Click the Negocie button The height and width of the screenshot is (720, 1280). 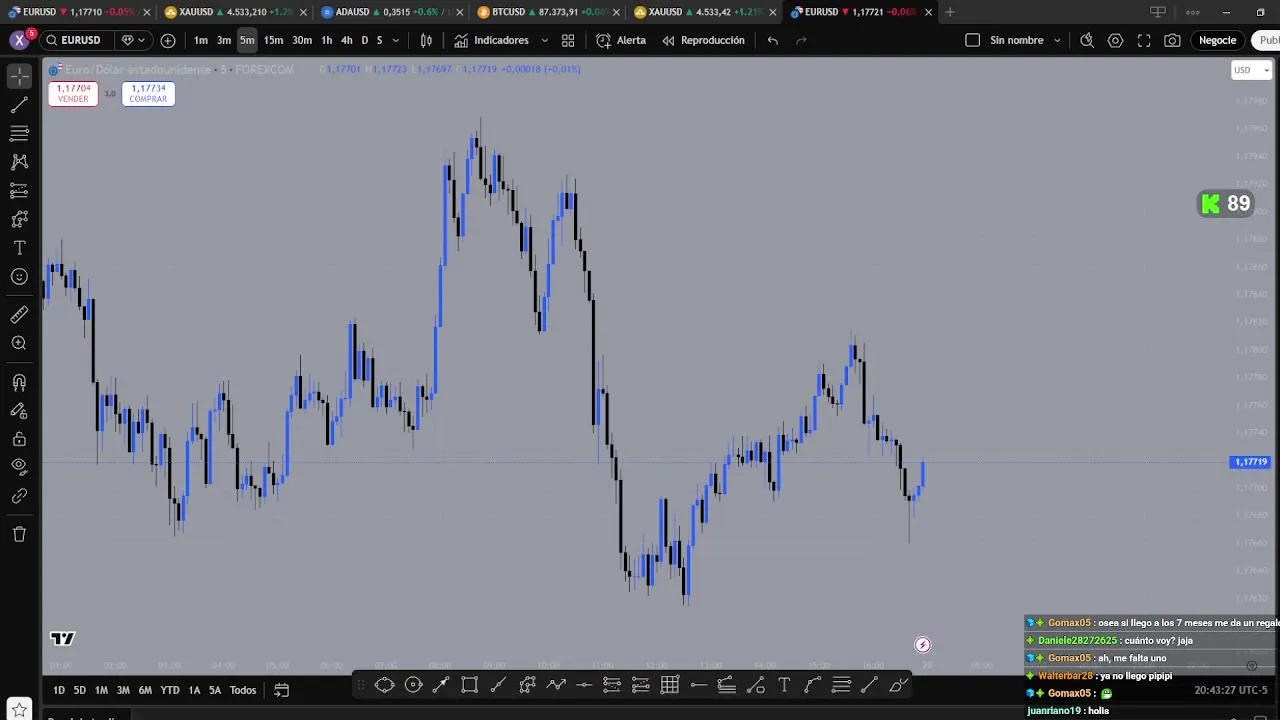tap(1217, 40)
